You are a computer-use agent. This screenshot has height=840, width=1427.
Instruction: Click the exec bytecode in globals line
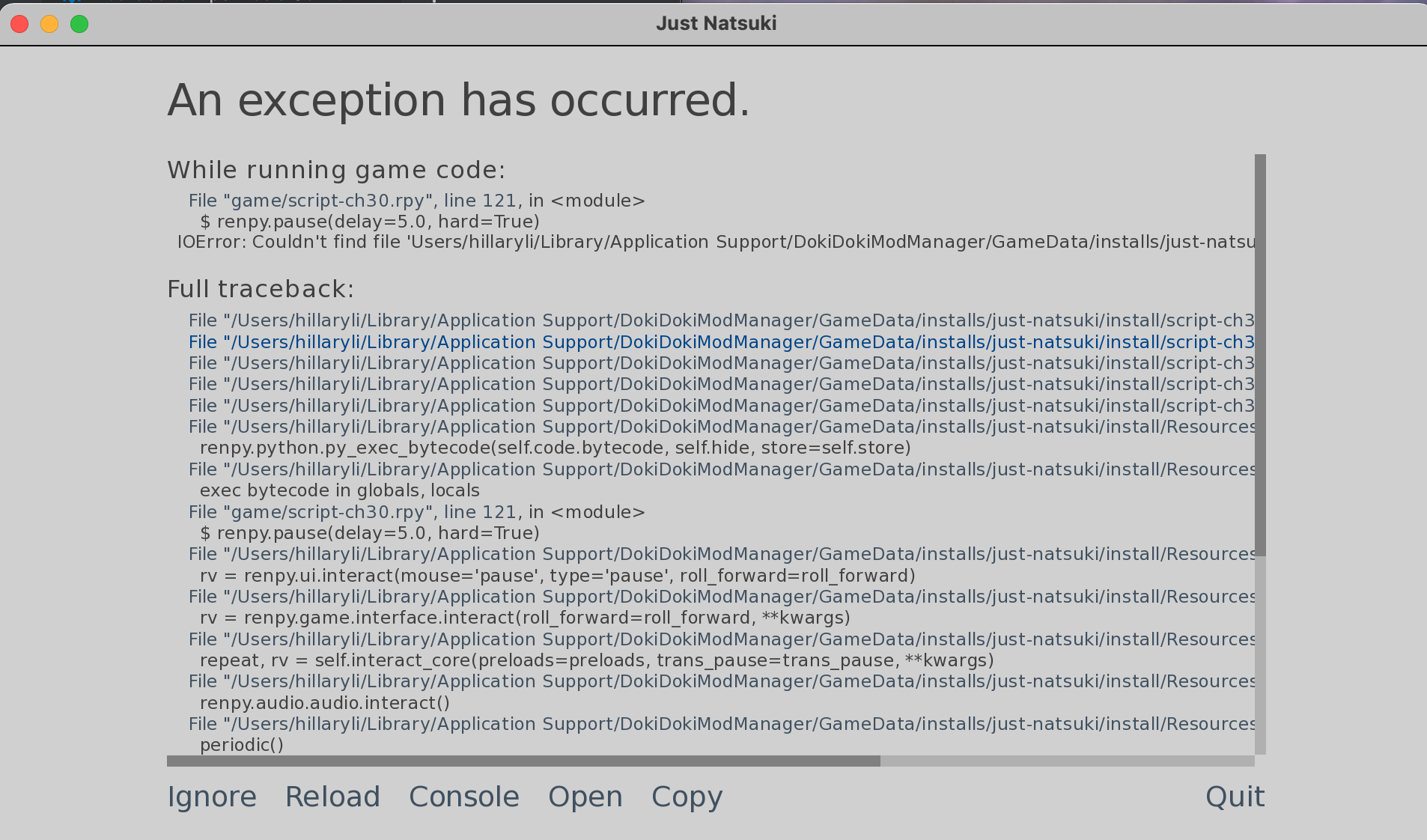339,490
